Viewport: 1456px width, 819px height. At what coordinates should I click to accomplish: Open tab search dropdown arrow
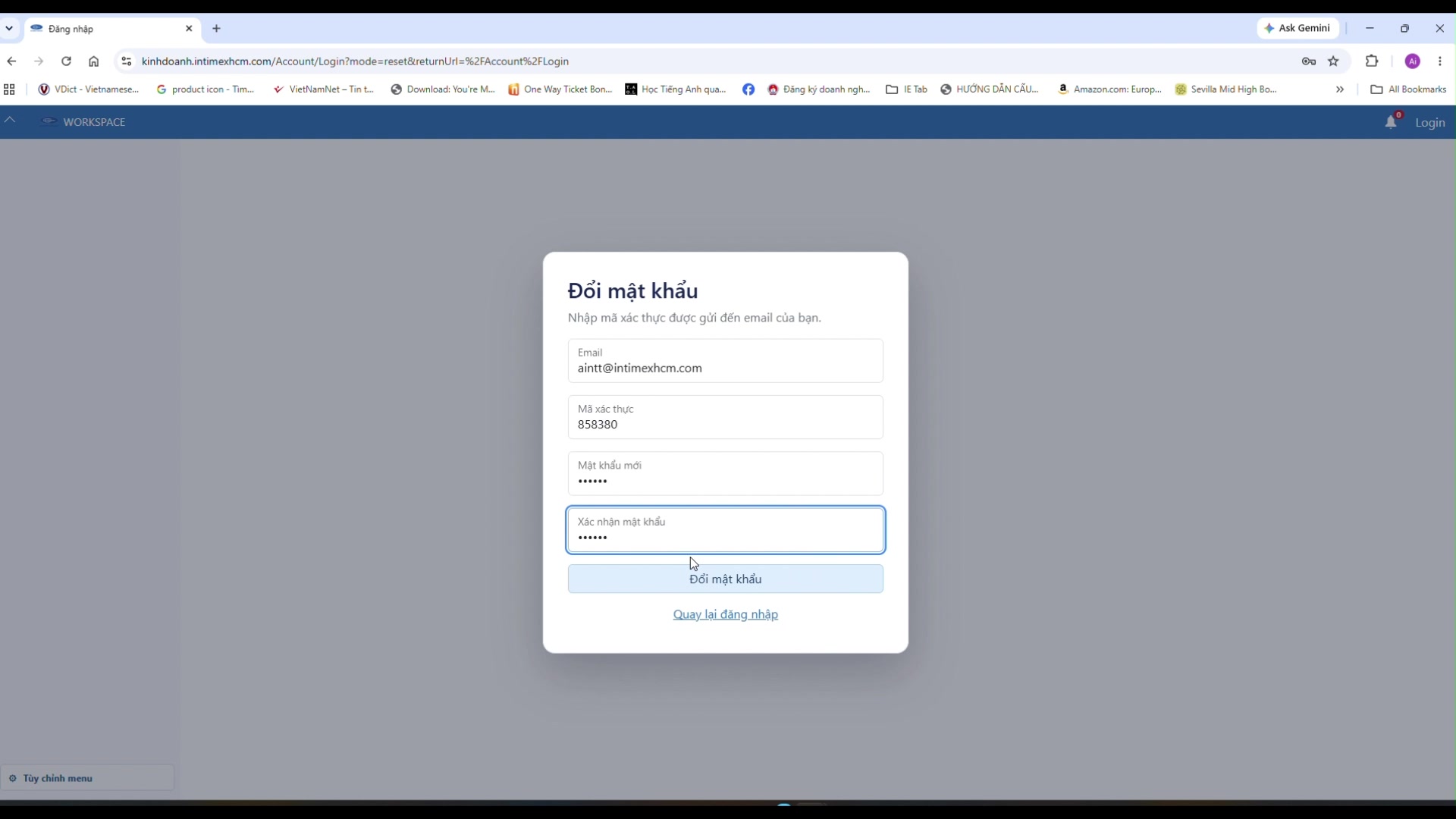coord(9,29)
